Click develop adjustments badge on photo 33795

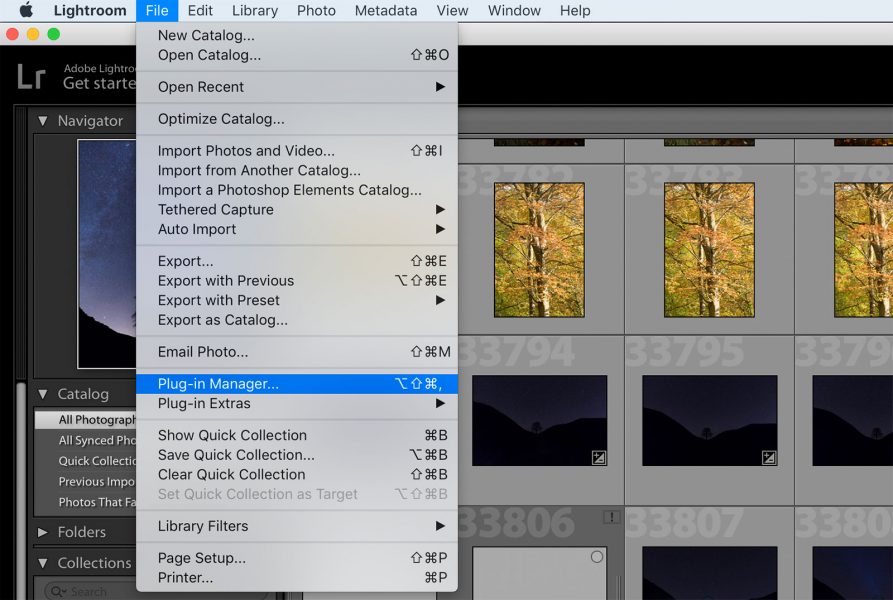[x=767, y=456]
